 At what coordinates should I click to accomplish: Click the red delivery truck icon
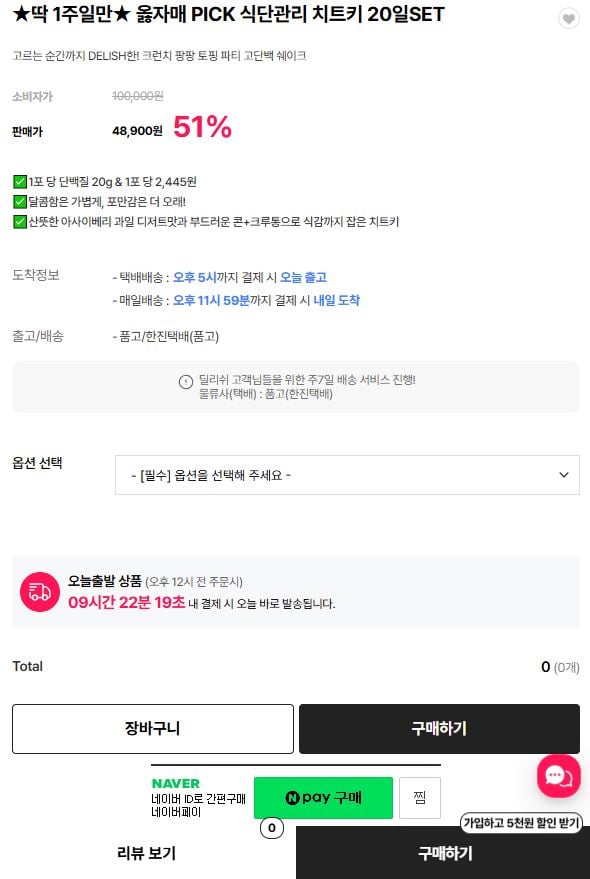[39, 592]
